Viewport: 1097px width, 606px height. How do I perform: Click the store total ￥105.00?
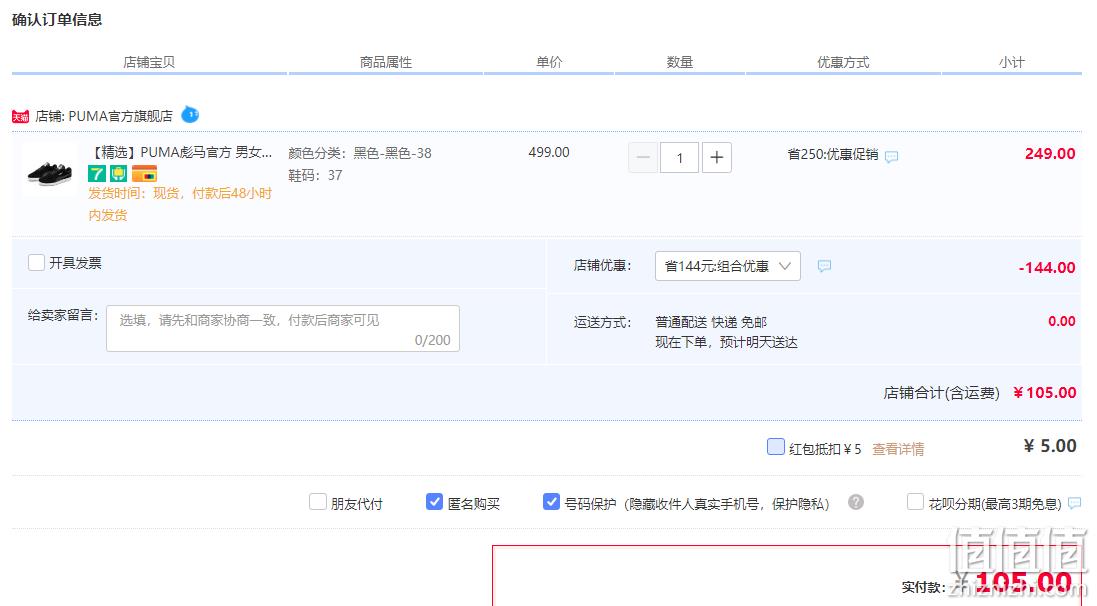pyautogui.click(x=1045, y=393)
